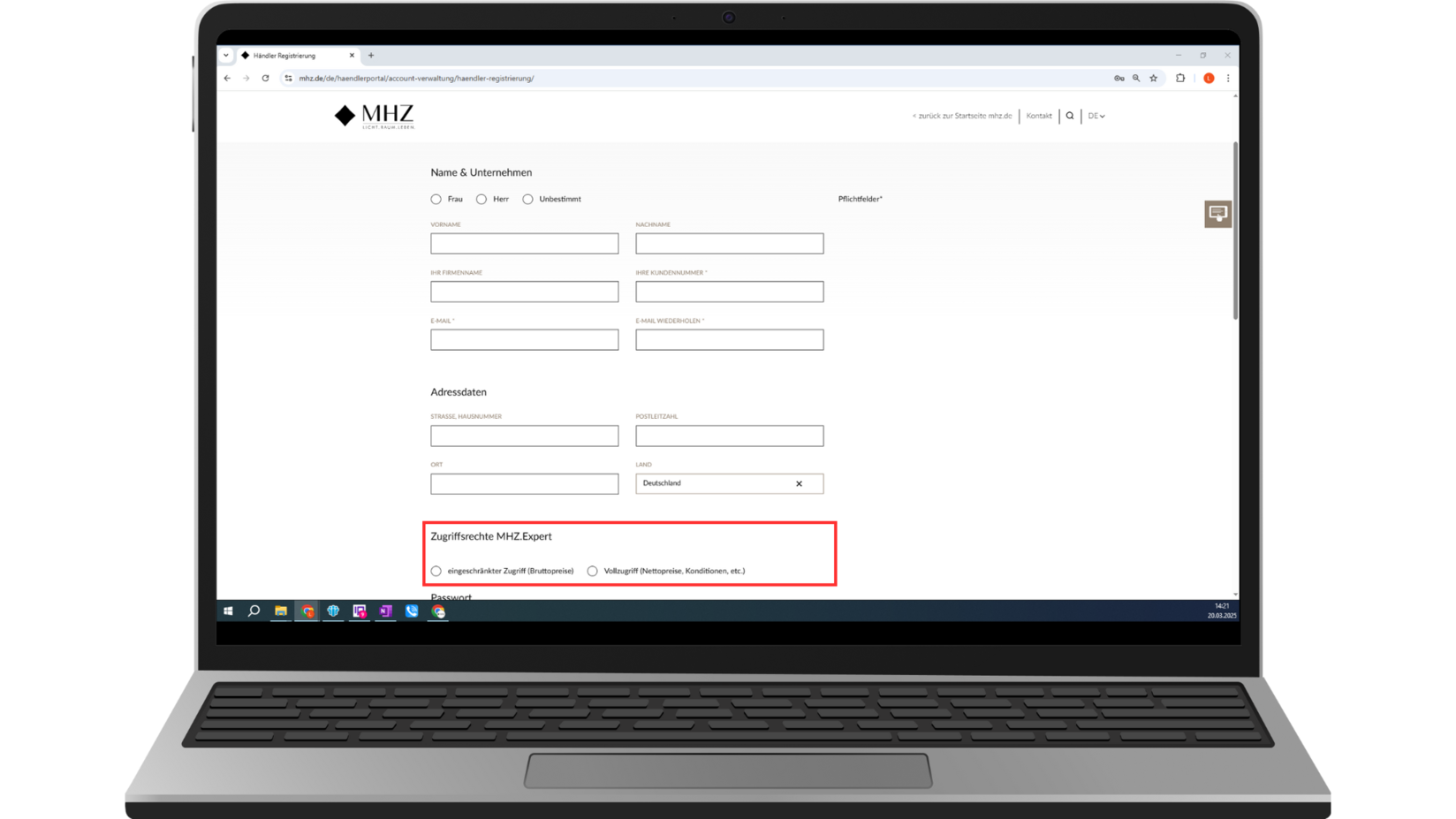Image resolution: width=1456 pixels, height=819 pixels.
Task: Open the website search magnifier icon
Action: [x=1070, y=116]
